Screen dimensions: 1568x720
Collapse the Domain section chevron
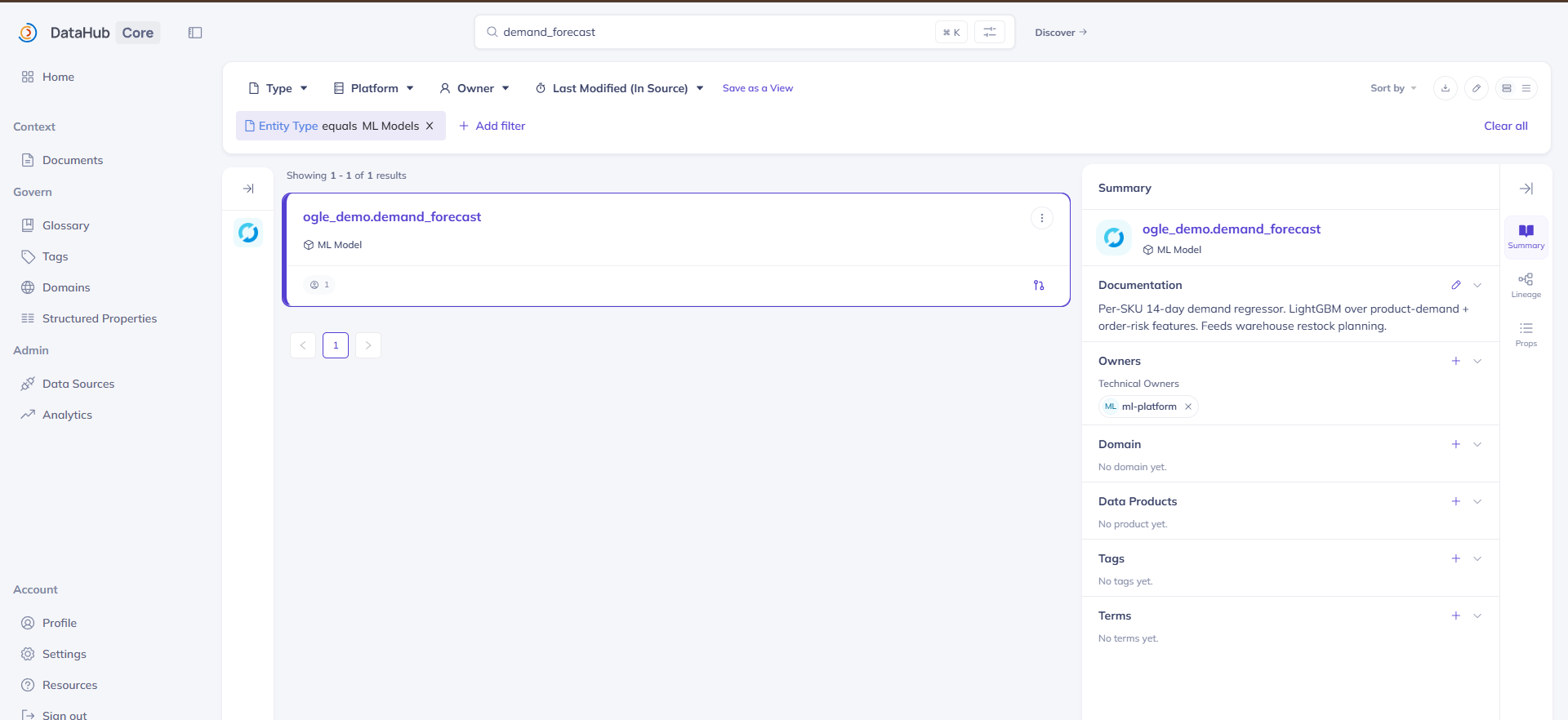click(x=1477, y=444)
